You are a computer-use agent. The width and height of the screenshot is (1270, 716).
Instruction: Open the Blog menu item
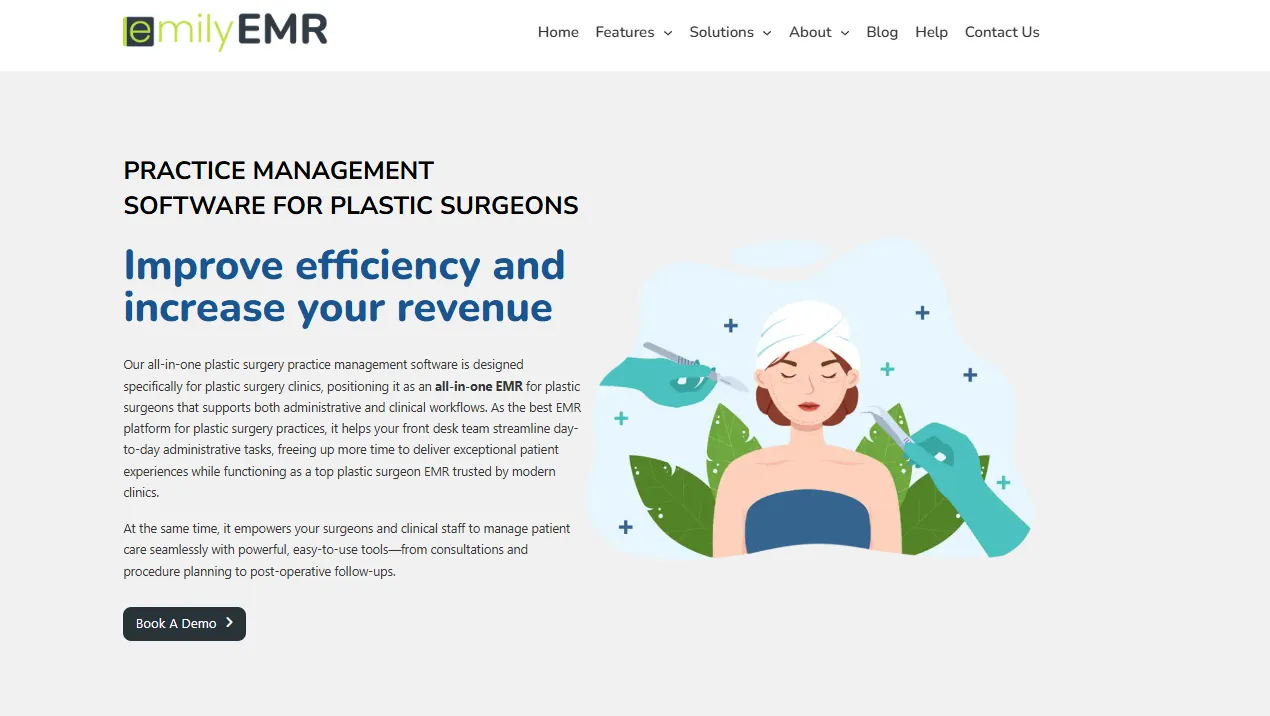point(882,32)
